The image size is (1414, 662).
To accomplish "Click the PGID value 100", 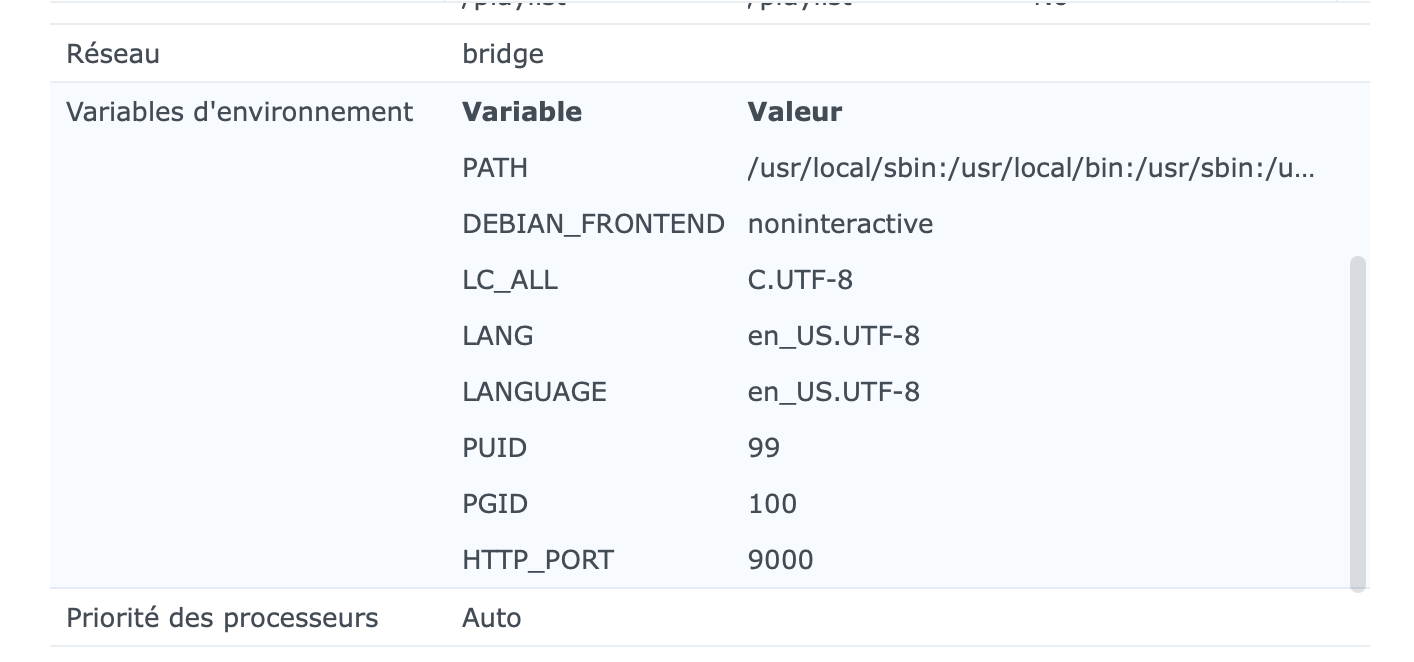I will pyautogui.click(x=772, y=504).
